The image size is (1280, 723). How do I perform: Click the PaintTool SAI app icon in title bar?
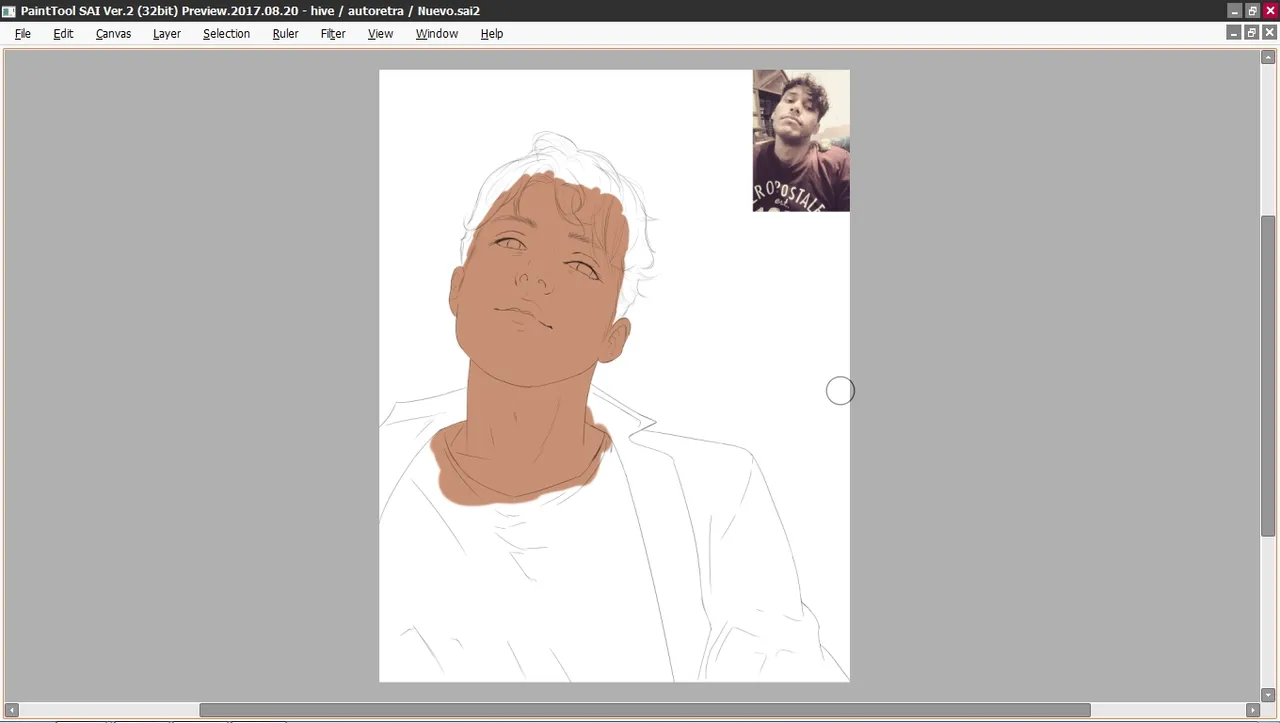(x=9, y=11)
